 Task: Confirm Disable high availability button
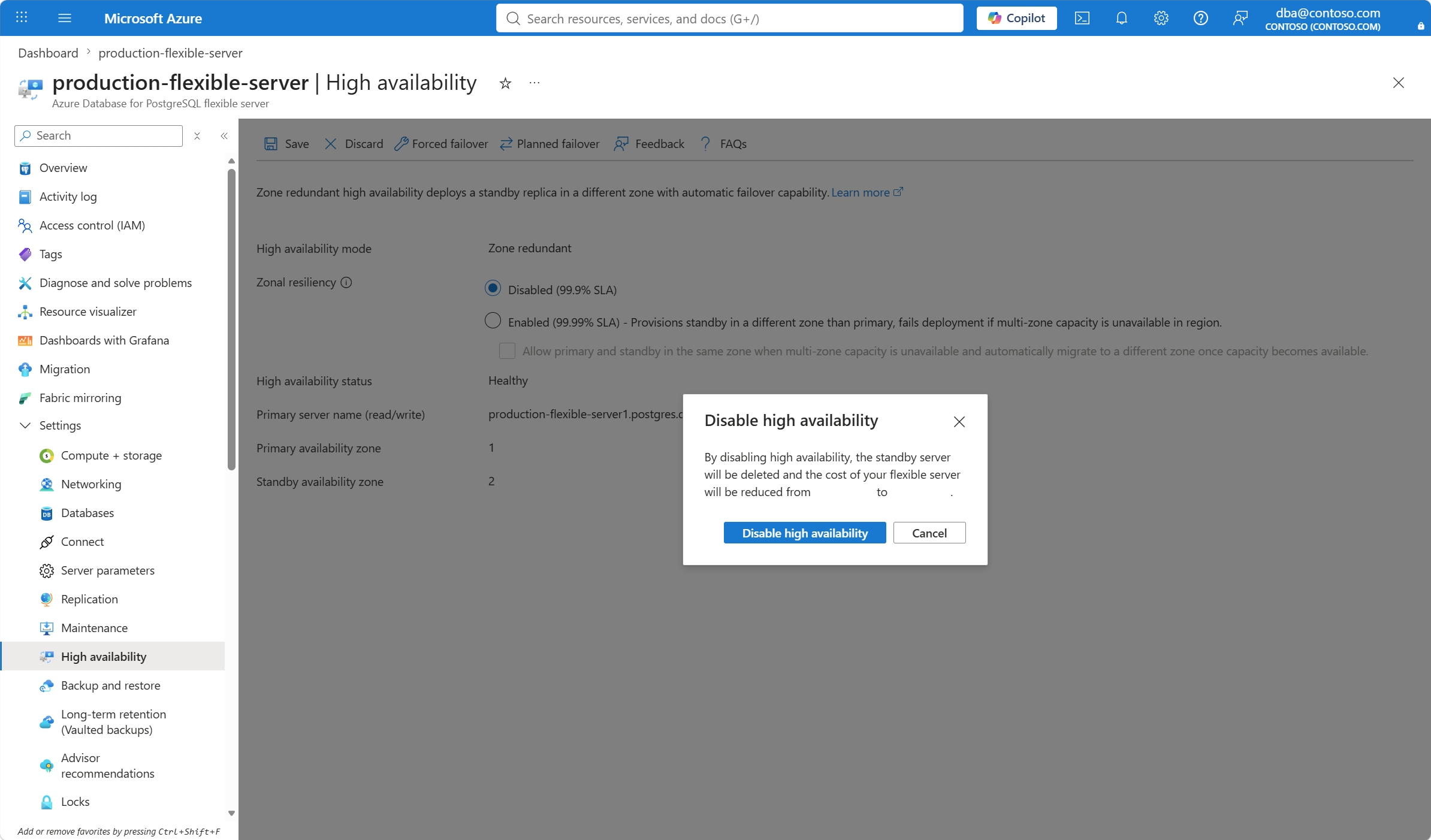pos(805,533)
